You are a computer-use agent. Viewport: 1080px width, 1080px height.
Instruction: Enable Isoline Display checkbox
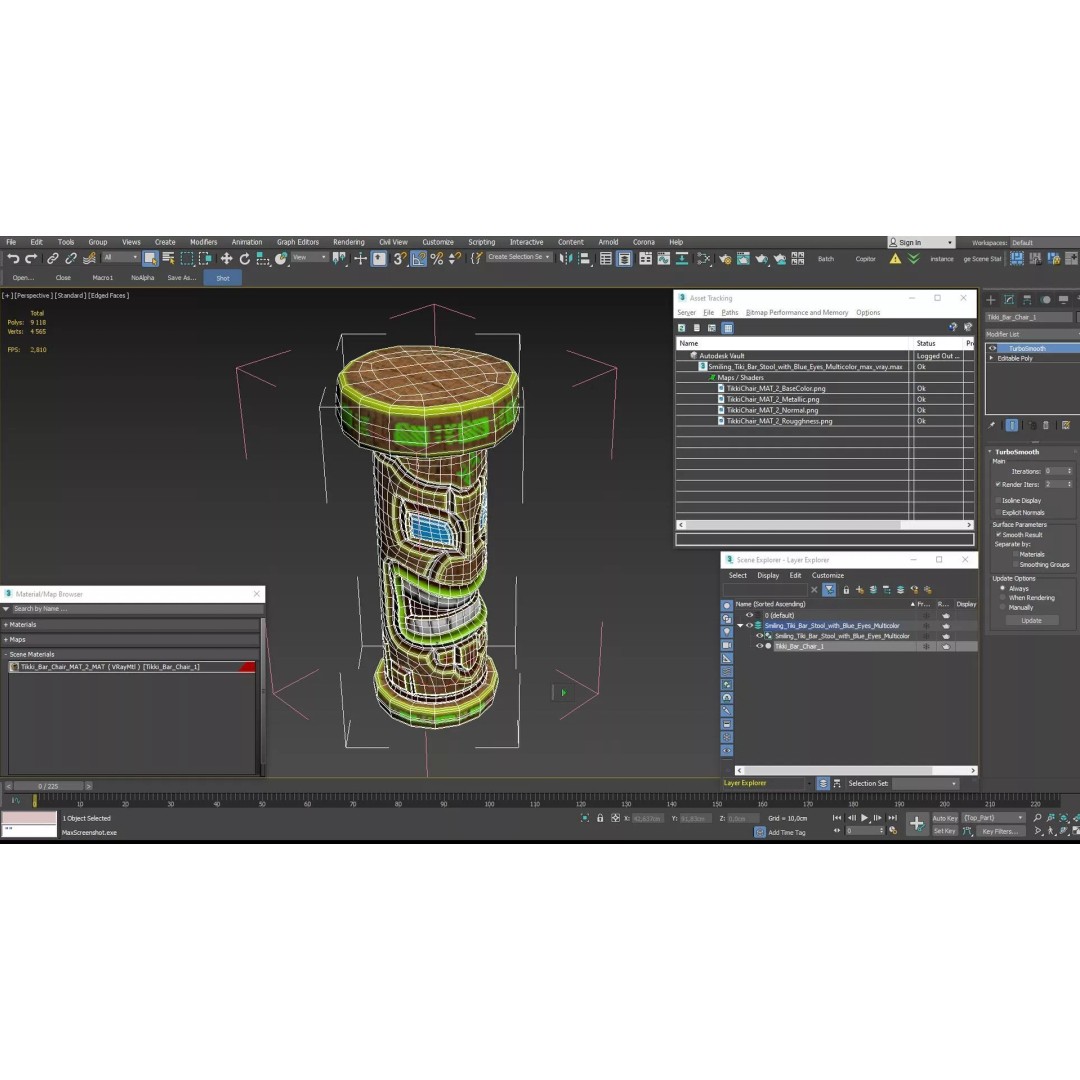point(997,500)
